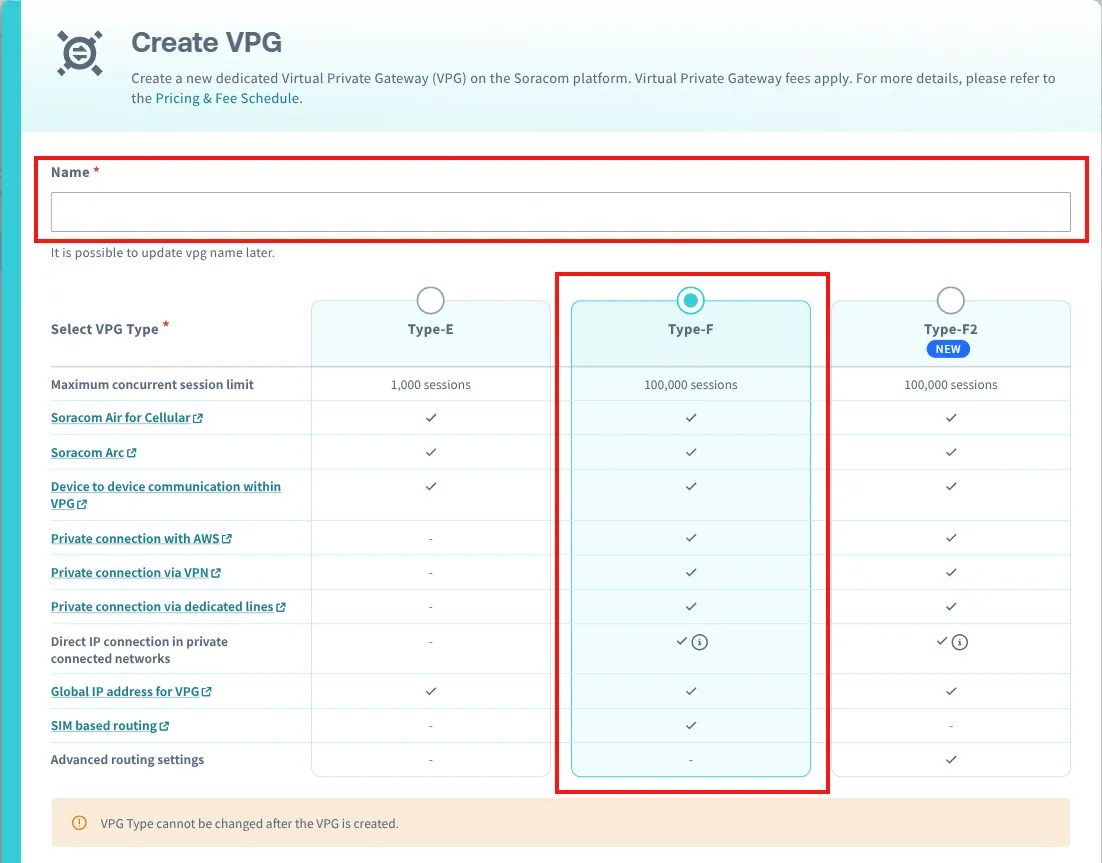The image size is (1102, 863).
Task: Click Type-F2 checkmark for Advanced routing settings
Action: [951, 760]
